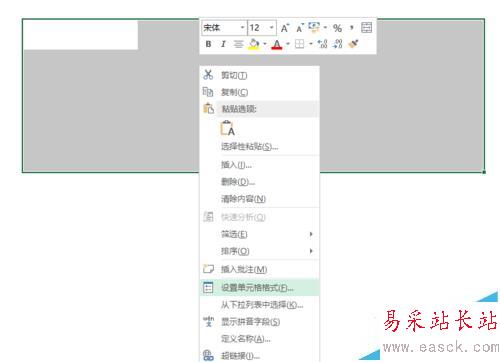Screen dimensions: 500x362
Task: Select 从下拉列表中选择(K) pick from list
Action: point(259,305)
